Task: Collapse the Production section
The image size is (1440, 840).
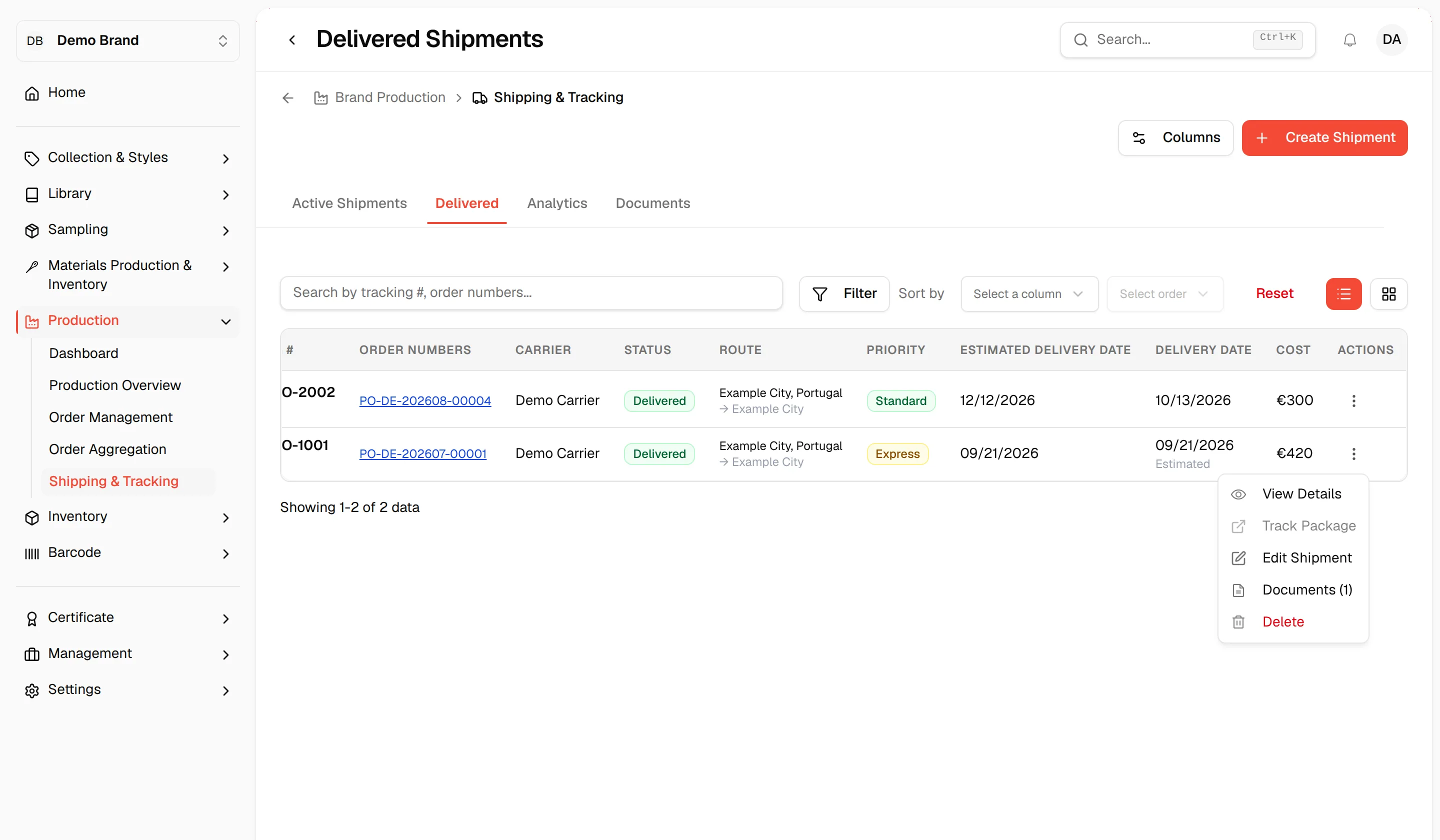Action: [x=225, y=321]
